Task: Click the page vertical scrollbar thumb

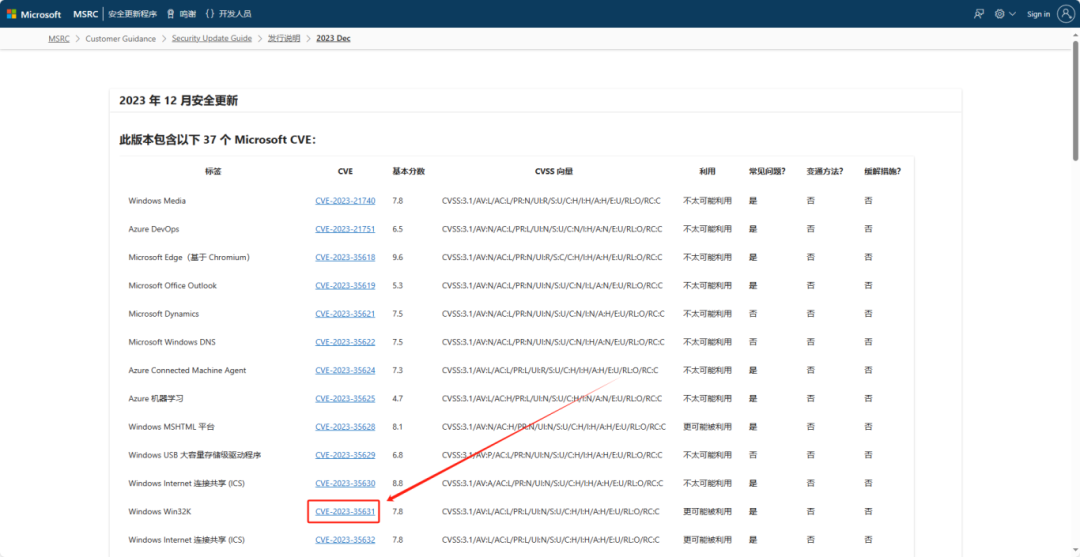Action: [x=1075, y=101]
